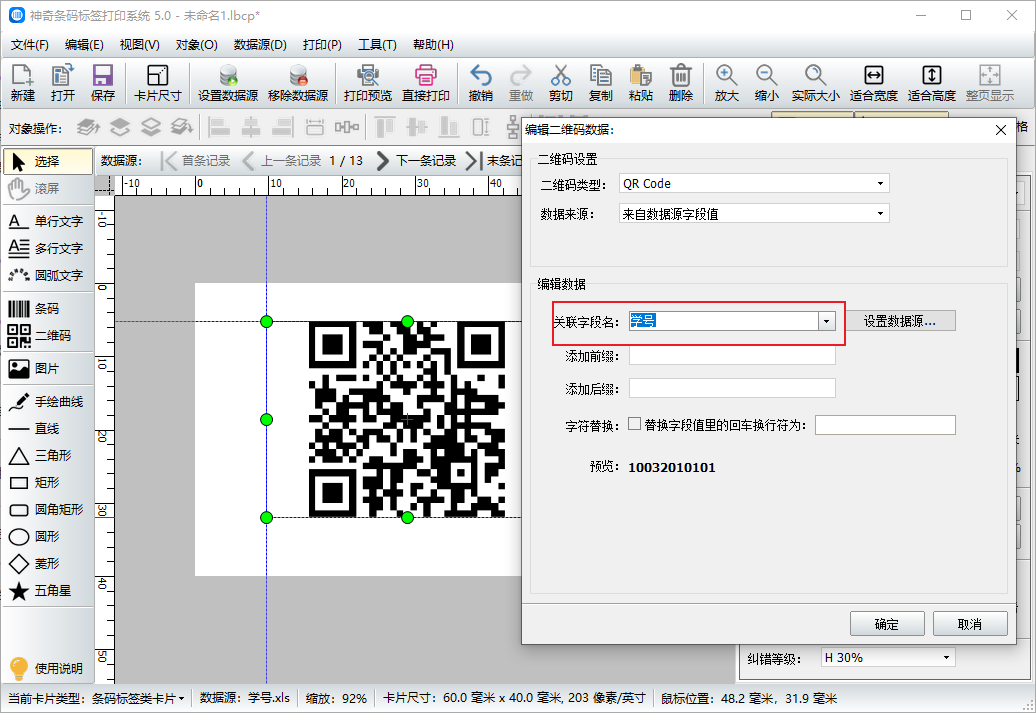Open 卡片尺寸 card size settings
This screenshot has height=713, width=1036.
(x=157, y=82)
